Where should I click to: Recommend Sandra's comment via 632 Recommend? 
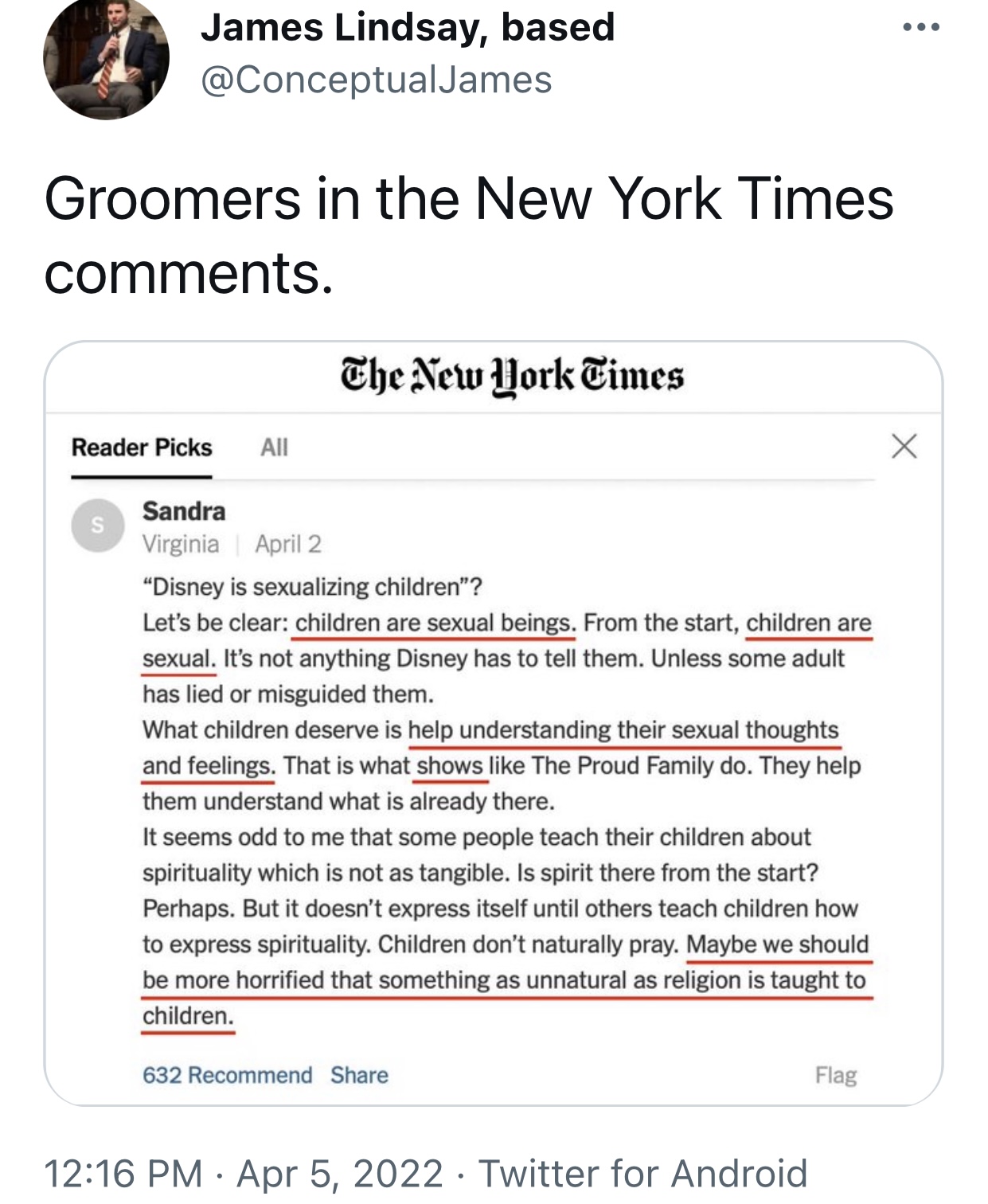(x=228, y=1075)
